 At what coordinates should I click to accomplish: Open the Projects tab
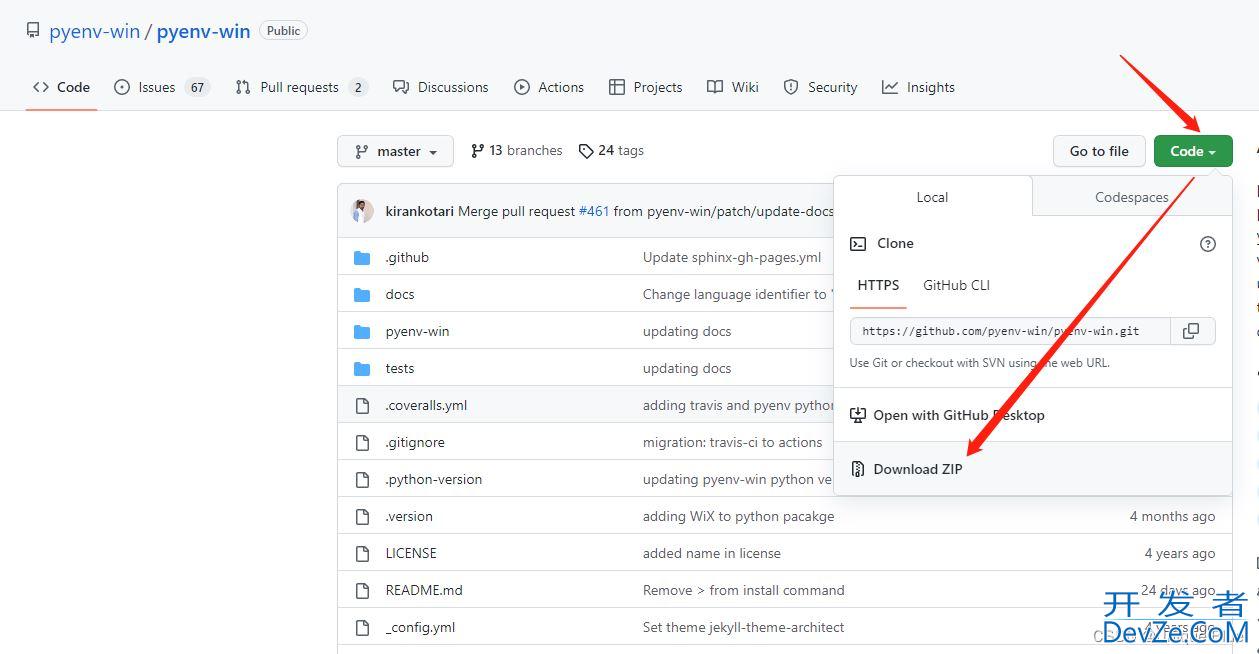tap(646, 87)
